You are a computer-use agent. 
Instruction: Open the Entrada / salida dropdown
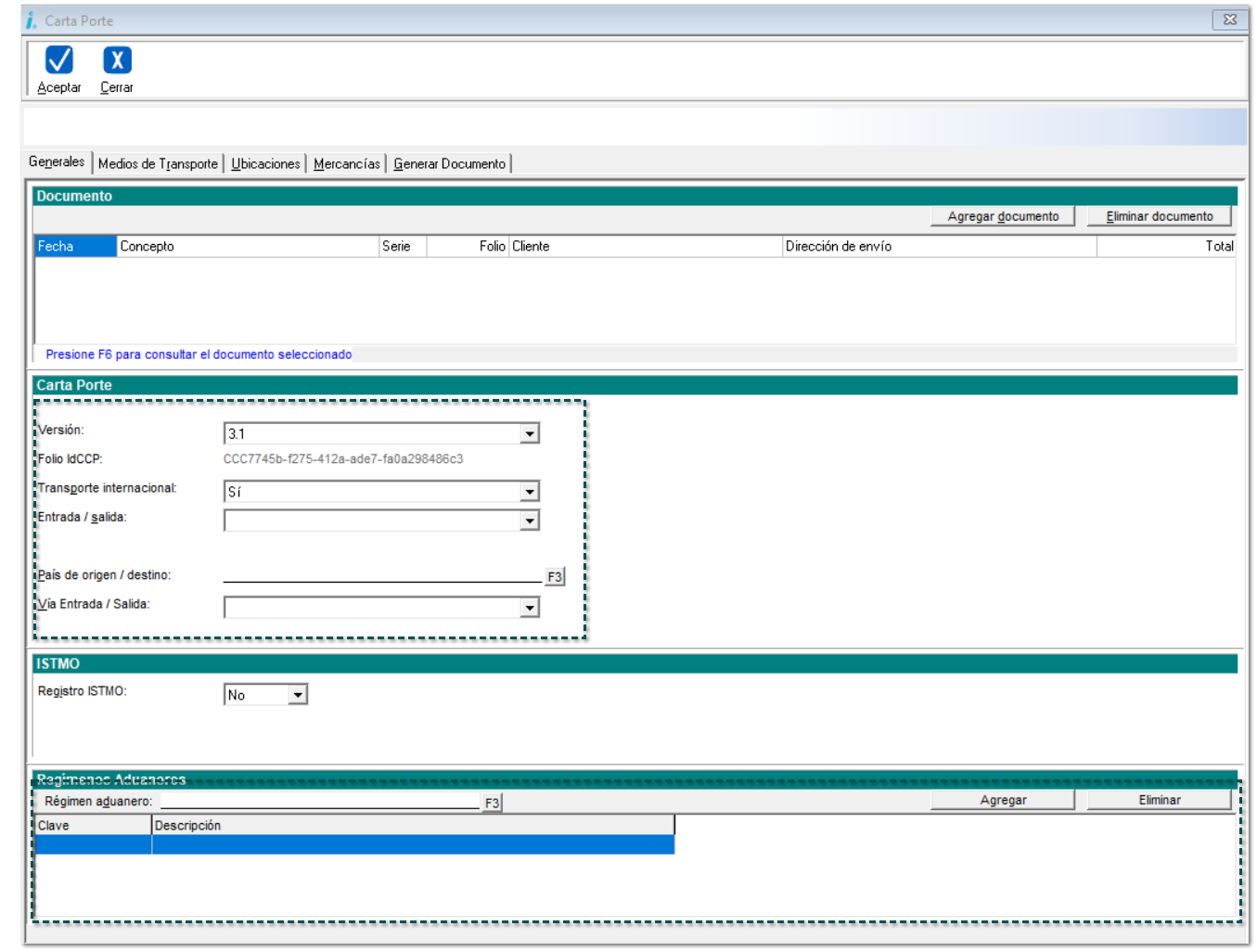(529, 521)
